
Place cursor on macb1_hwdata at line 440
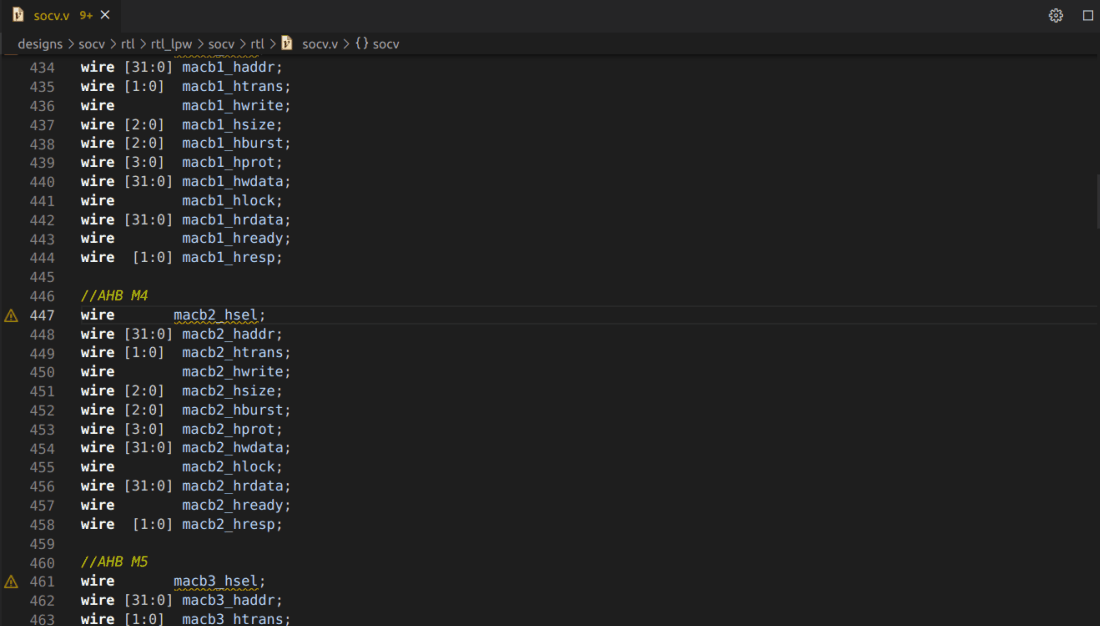[x=235, y=182]
